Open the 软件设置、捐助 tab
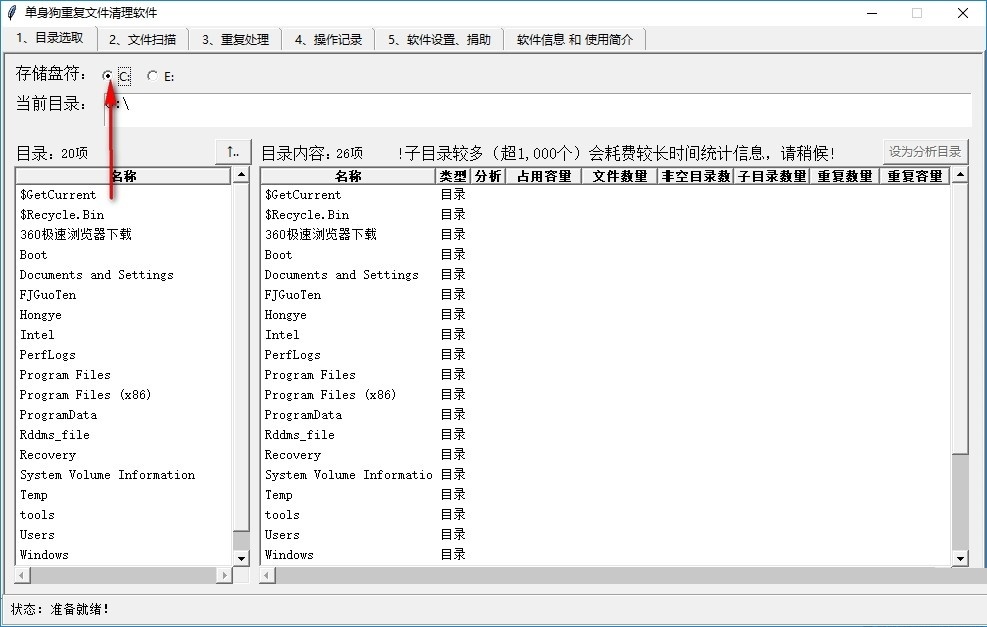The height and width of the screenshot is (627, 987). click(437, 38)
